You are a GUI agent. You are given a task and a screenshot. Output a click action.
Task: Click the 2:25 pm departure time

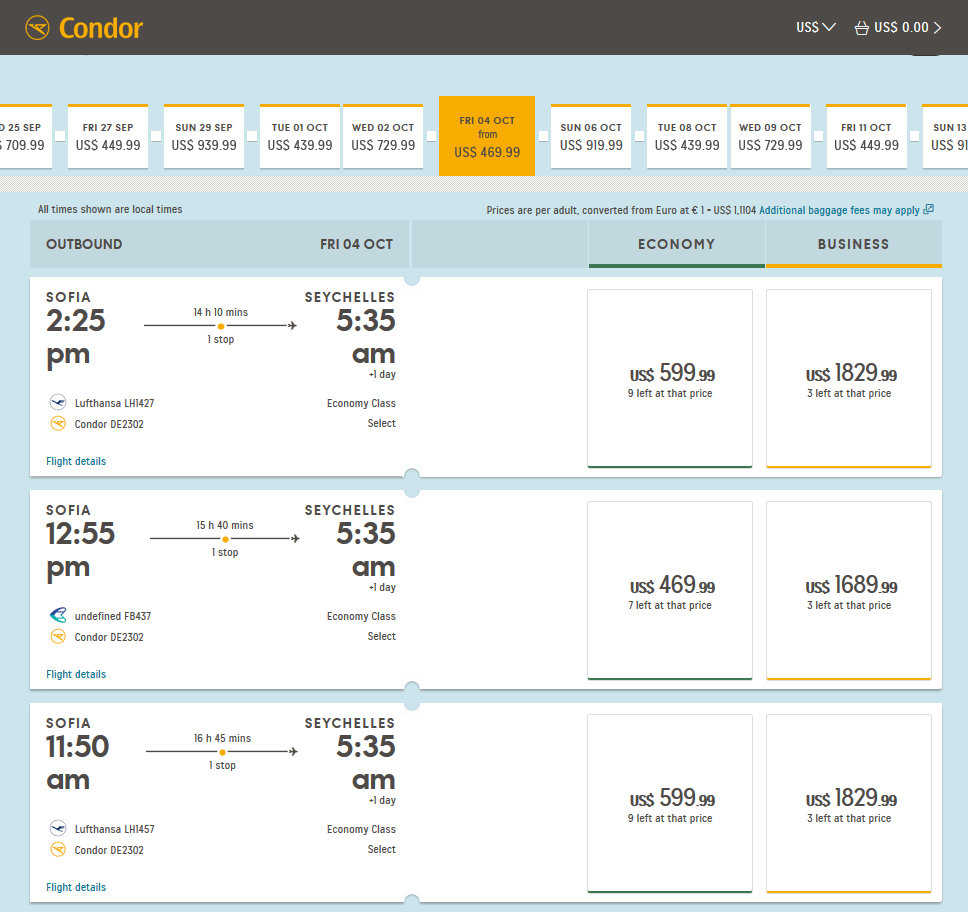pos(76,338)
